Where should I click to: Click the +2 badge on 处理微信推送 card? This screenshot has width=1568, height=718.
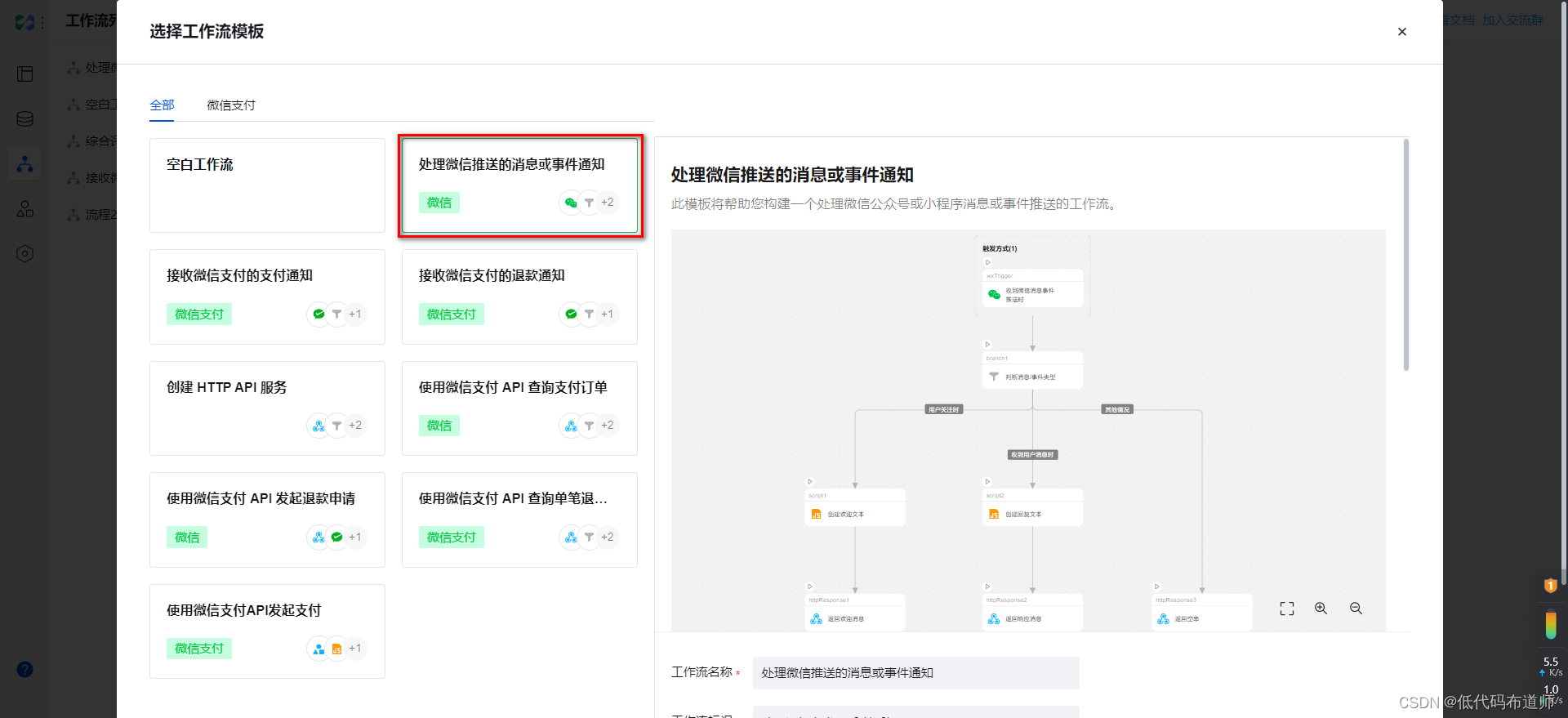coord(607,203)
